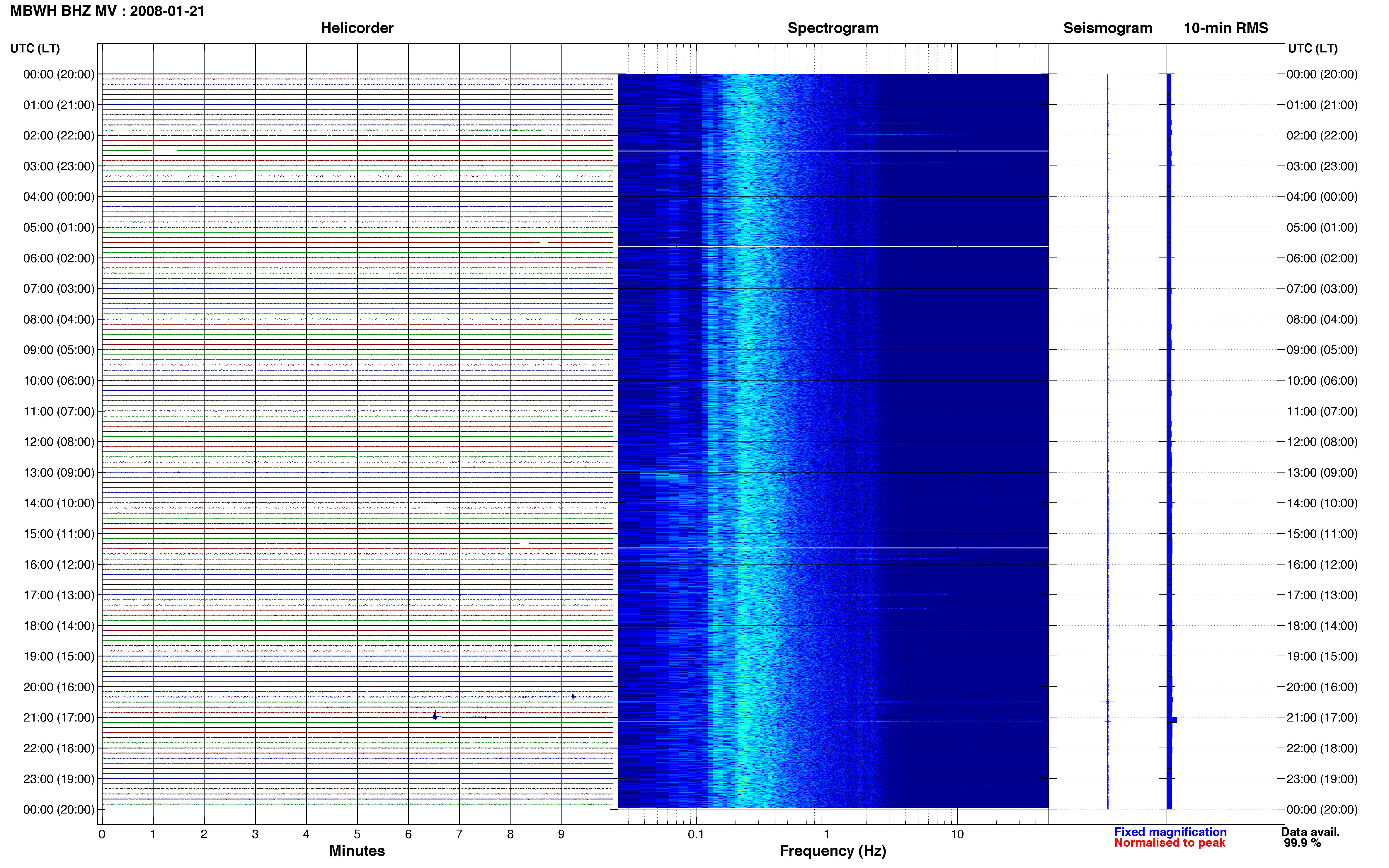Click the right 01:00 (21:00) time label
Screen dimensions: 1389x868
(x=1322, y=105)
